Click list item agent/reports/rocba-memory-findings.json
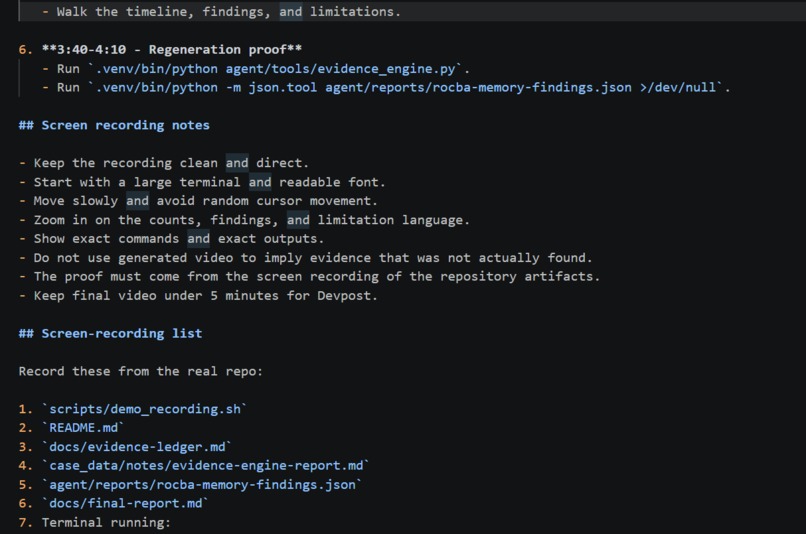 pos(191,485)
